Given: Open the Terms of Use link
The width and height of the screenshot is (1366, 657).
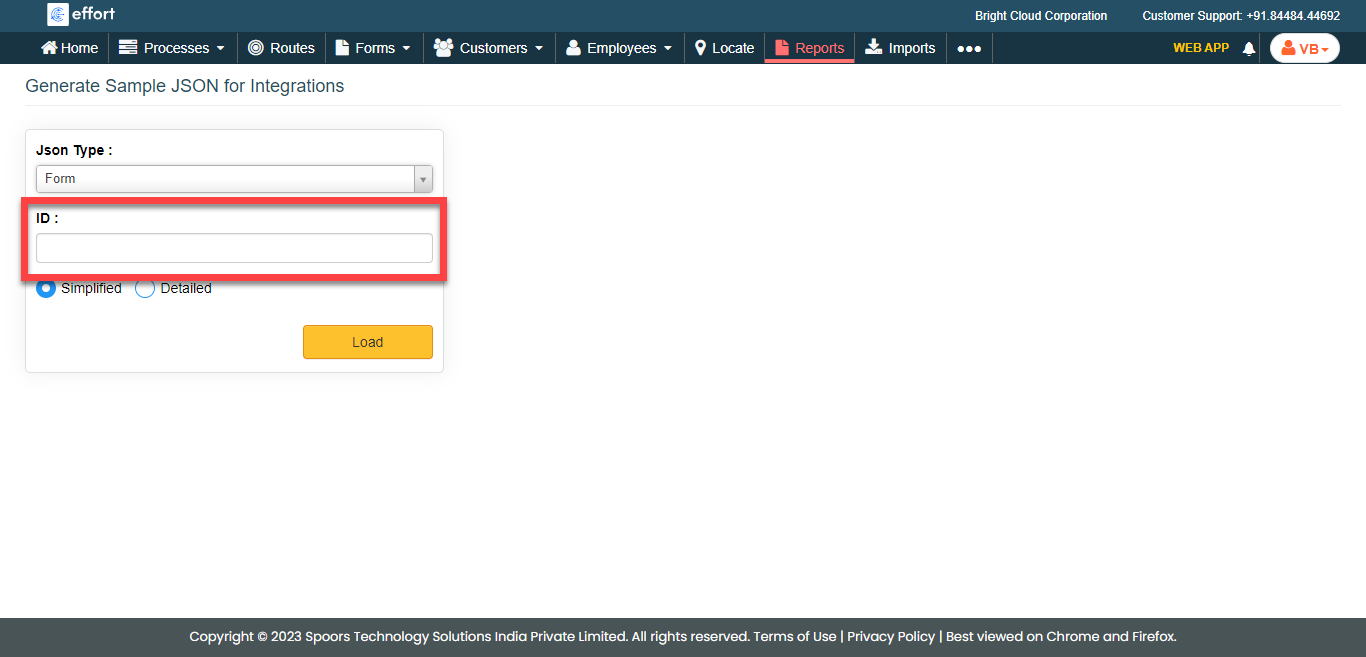Looking at the screenshot, I should [794, 636].
